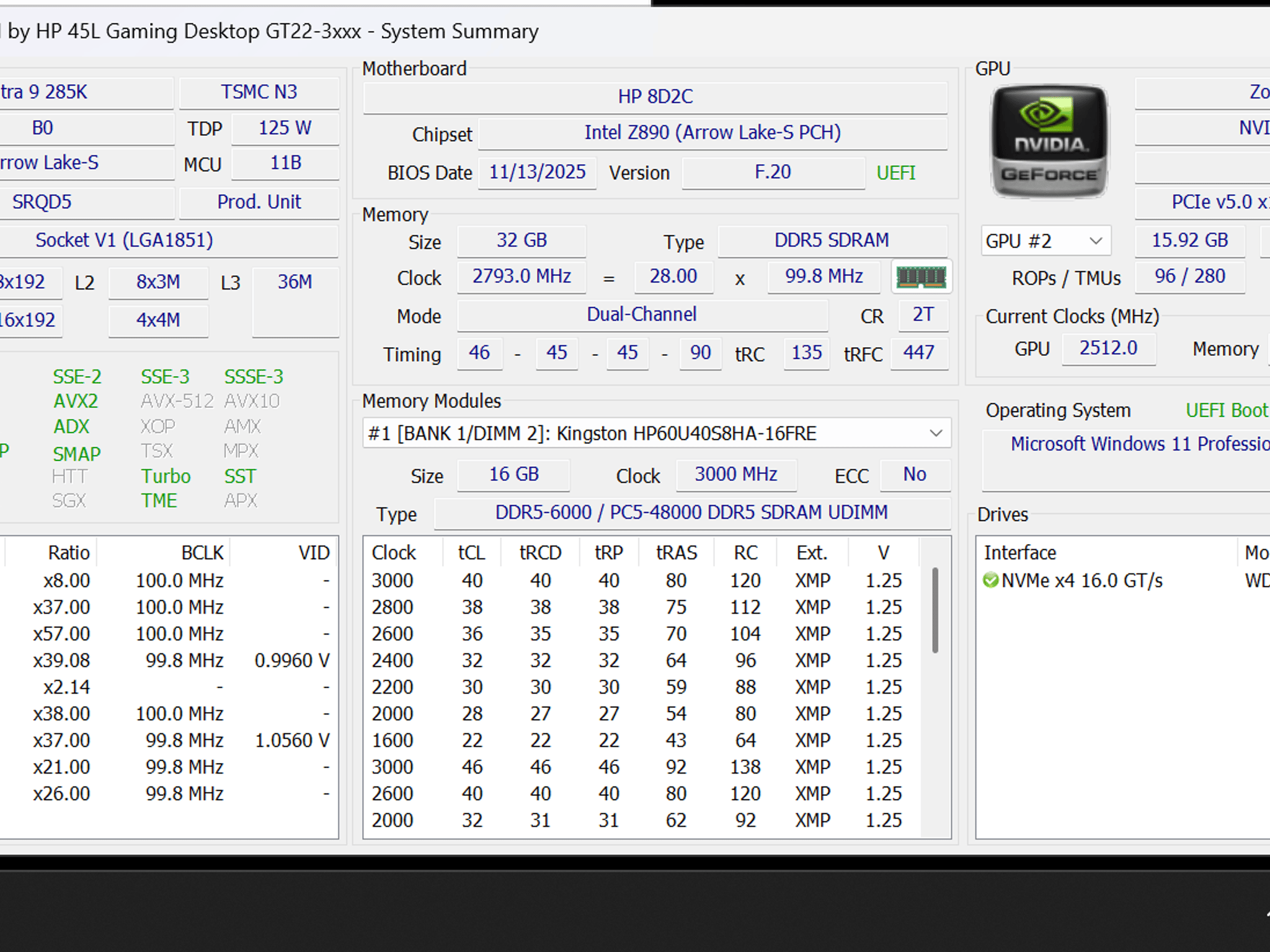
Task: Select the HP 8D2C motherboard field
Action: click(x=655, y=97)
